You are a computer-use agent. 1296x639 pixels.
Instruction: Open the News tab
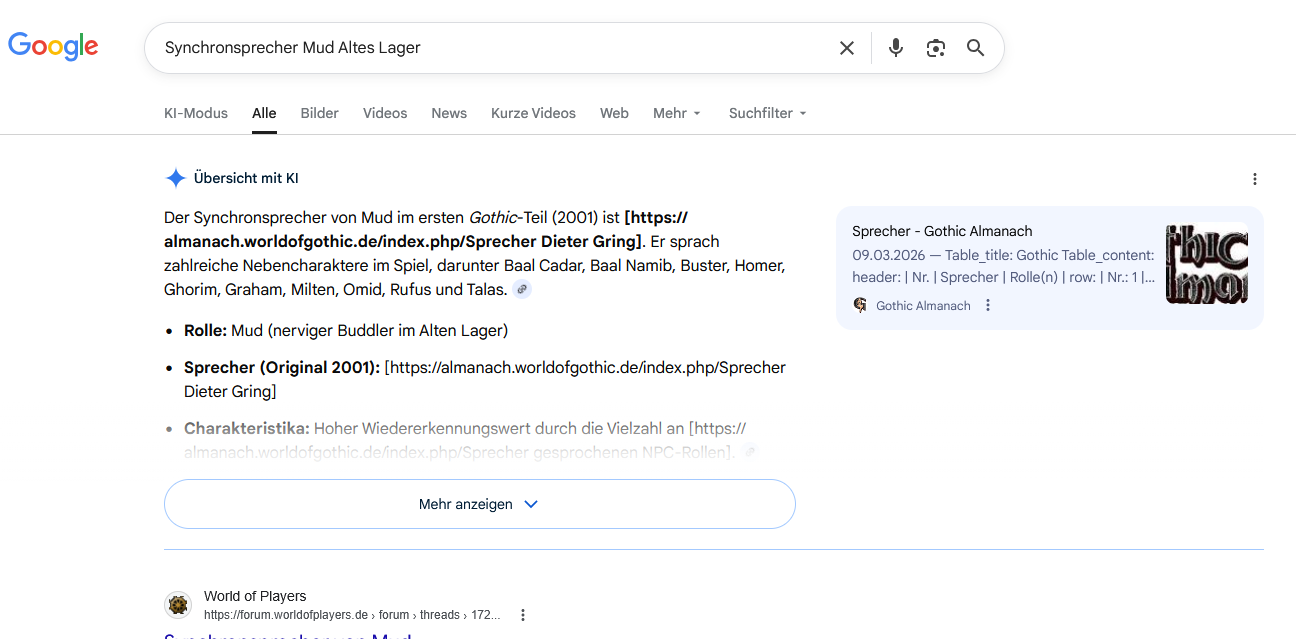[x=449, y=113]
